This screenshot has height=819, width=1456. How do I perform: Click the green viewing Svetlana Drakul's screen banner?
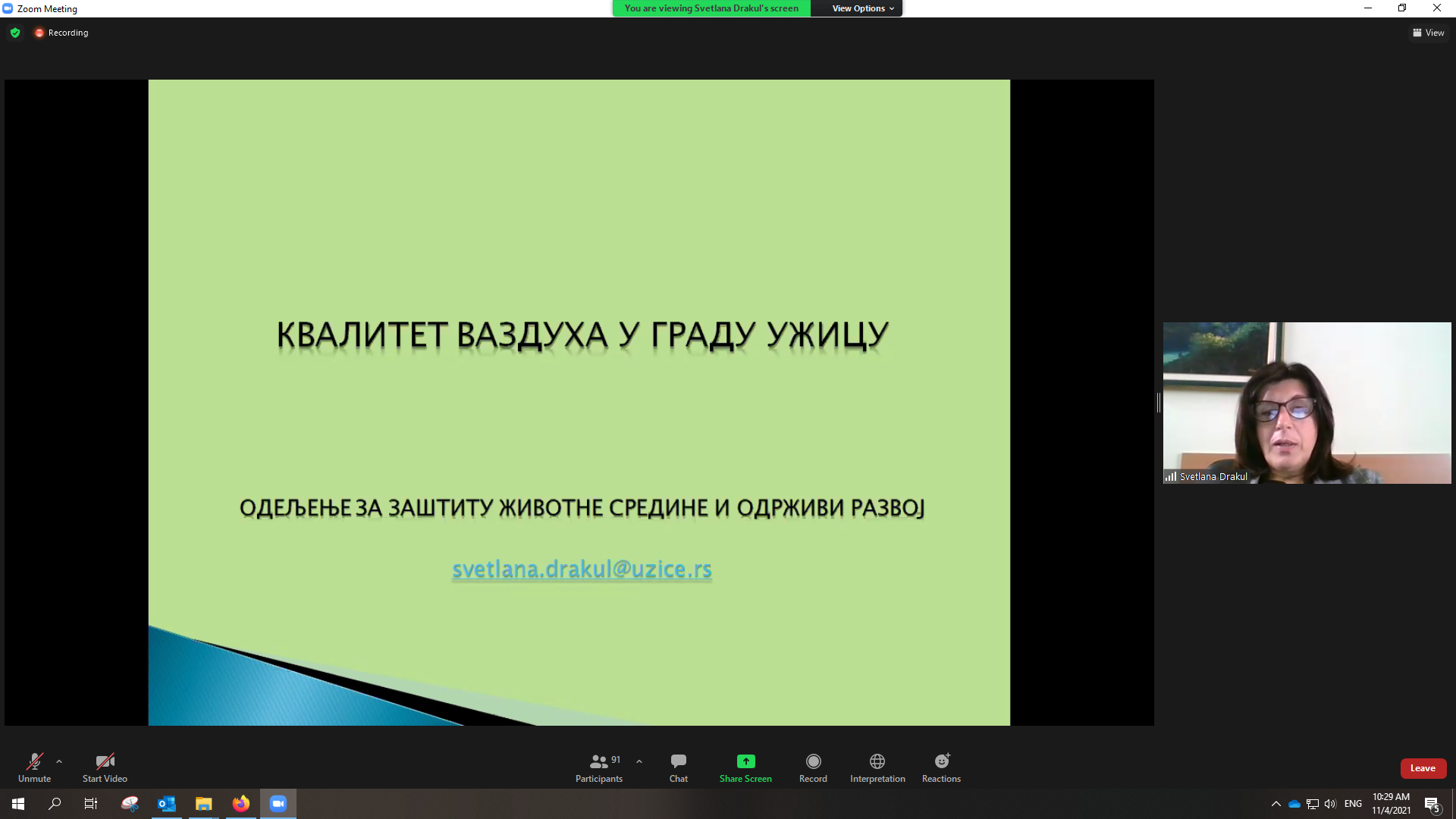click(x=711, y=8)
